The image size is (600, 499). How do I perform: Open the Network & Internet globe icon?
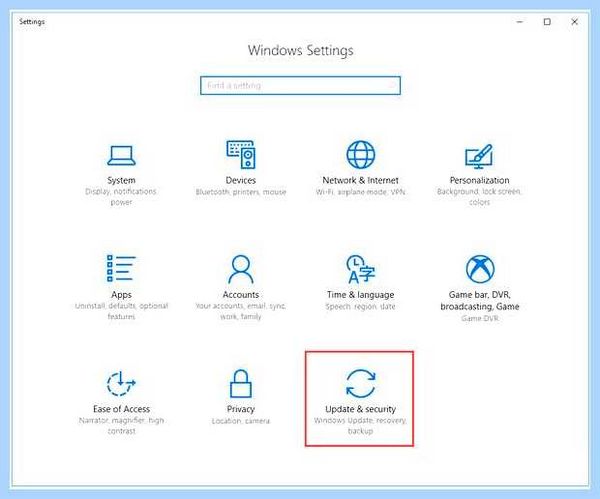[360, 155]
